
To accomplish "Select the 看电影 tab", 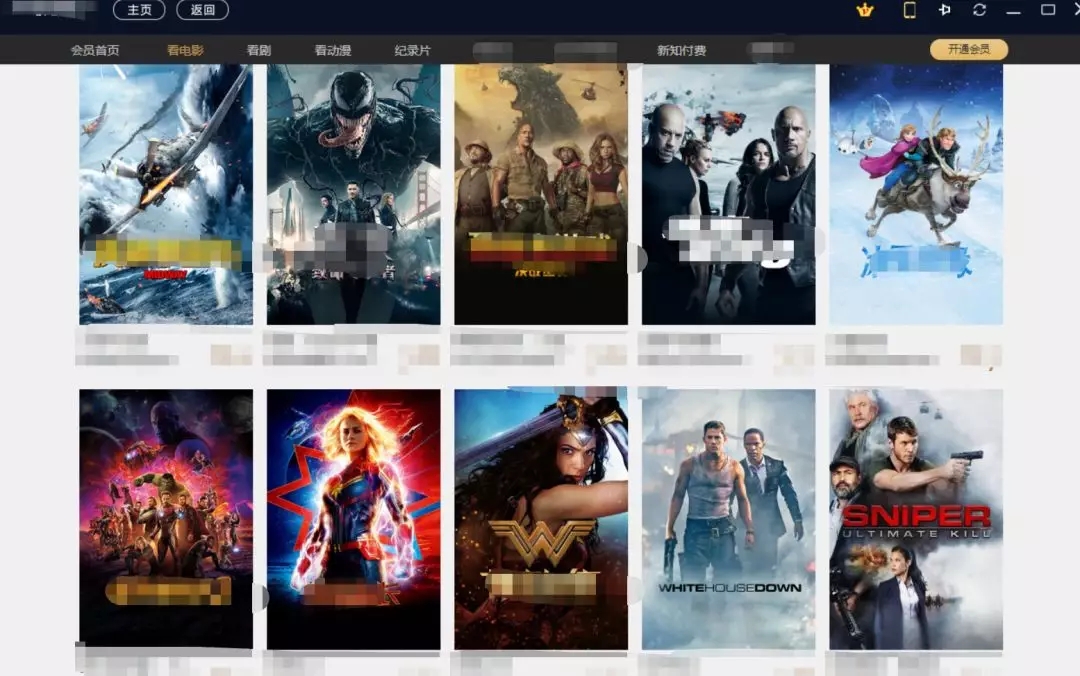I will tap(185, 50).
